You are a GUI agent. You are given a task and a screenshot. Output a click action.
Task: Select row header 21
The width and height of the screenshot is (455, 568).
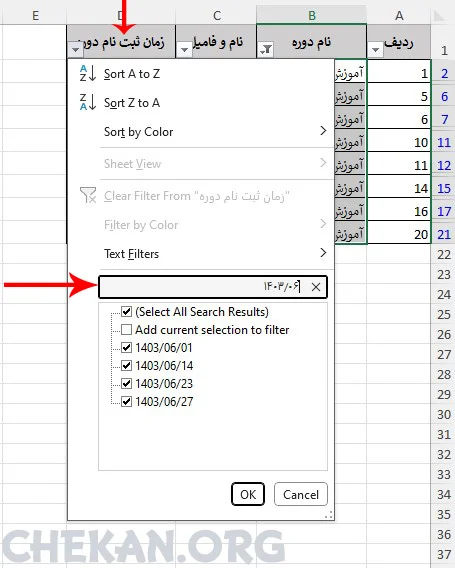click(x=444, y=234)
